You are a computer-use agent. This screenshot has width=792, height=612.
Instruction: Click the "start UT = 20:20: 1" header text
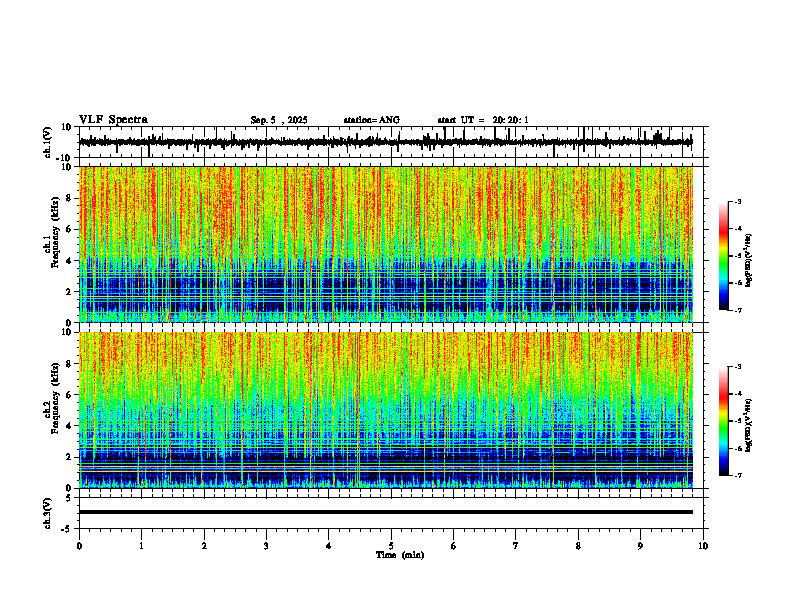[483, 120]
